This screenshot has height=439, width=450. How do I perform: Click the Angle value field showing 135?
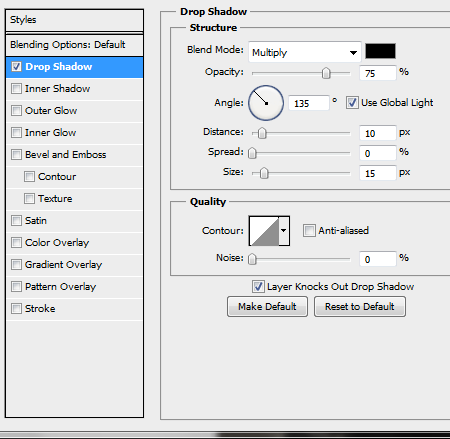point(309,103)
